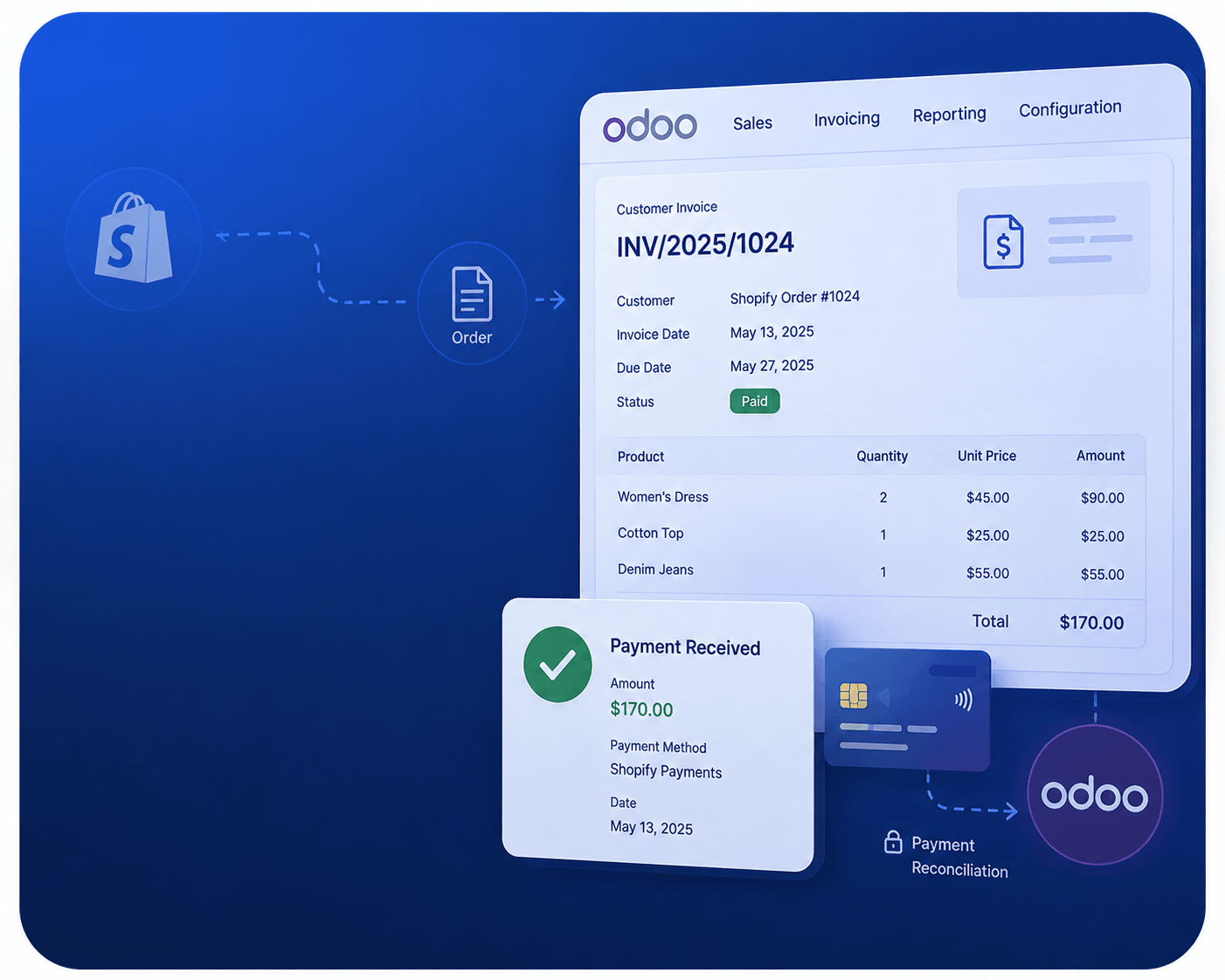Click the credit card graphic

907,709
